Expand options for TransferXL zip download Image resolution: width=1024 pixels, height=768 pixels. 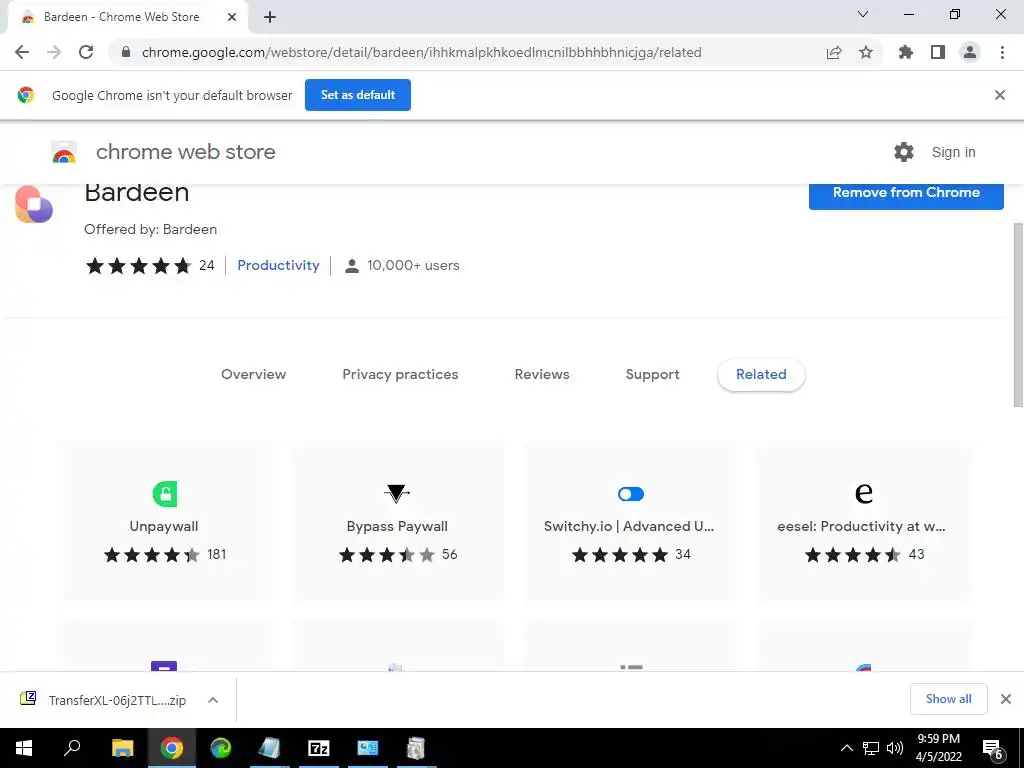213,700
